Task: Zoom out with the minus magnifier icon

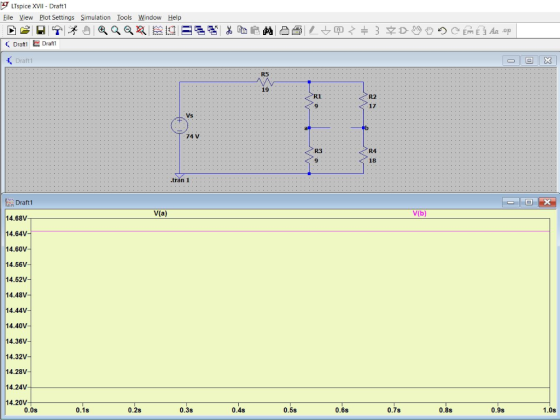Action: point(128,31)
